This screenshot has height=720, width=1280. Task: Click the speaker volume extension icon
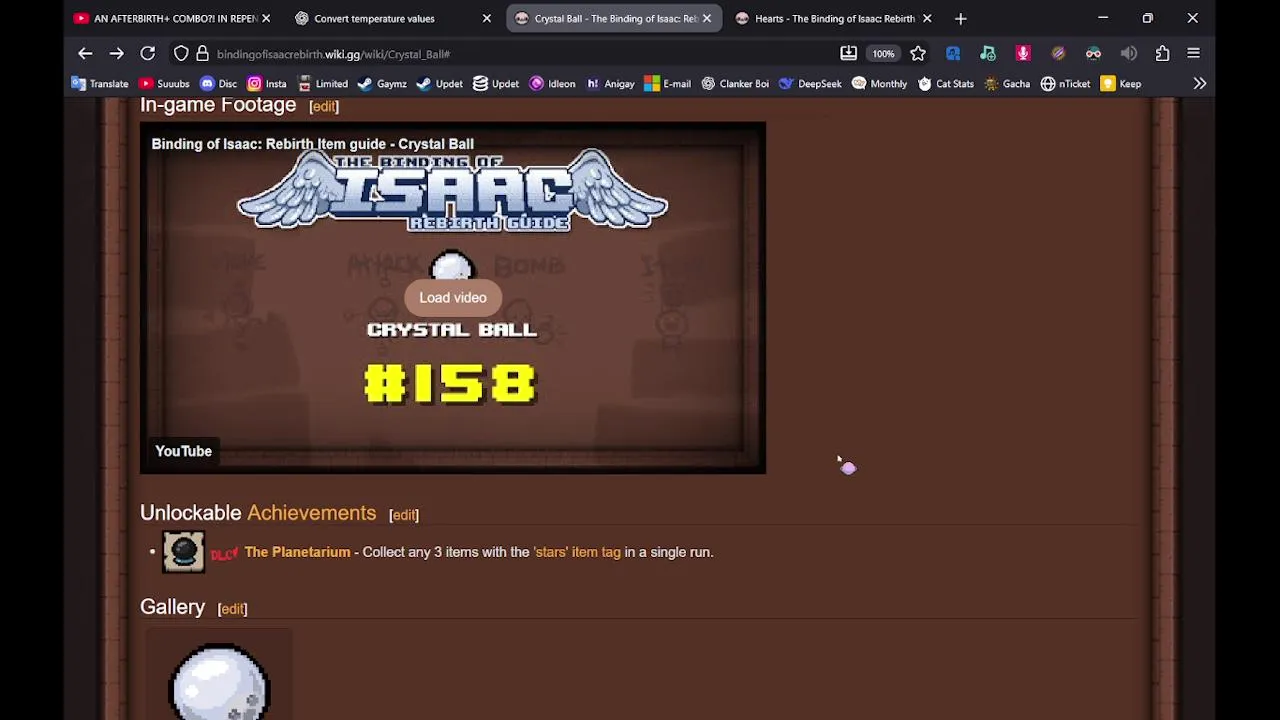coord(1128,53)
